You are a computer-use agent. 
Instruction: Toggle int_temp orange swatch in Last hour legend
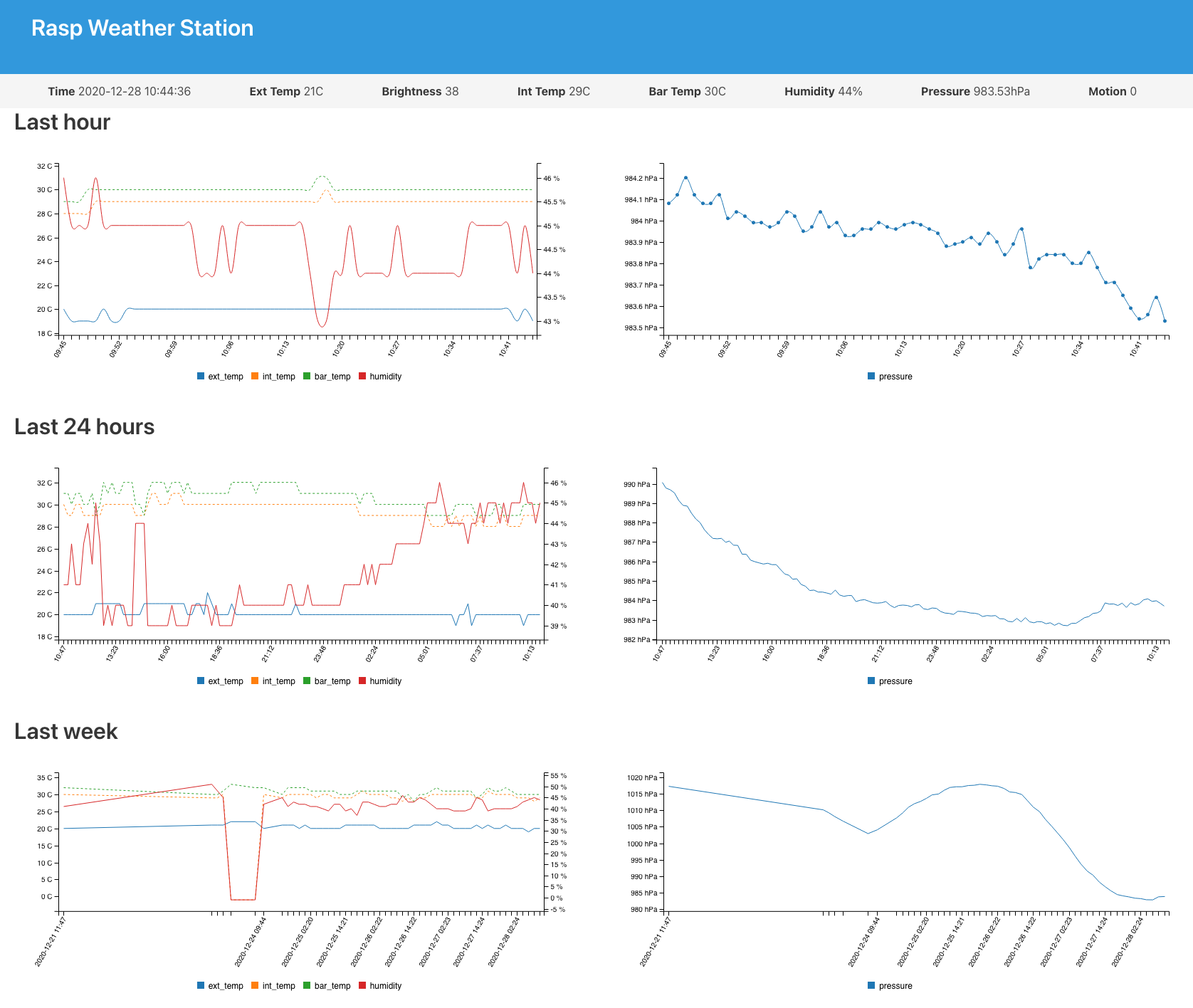click(x=255, y=376)
